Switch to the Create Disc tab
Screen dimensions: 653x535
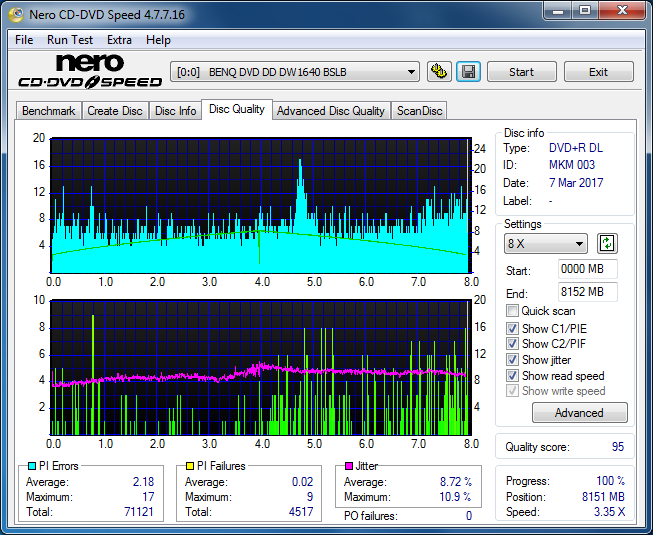pos(115,111)
